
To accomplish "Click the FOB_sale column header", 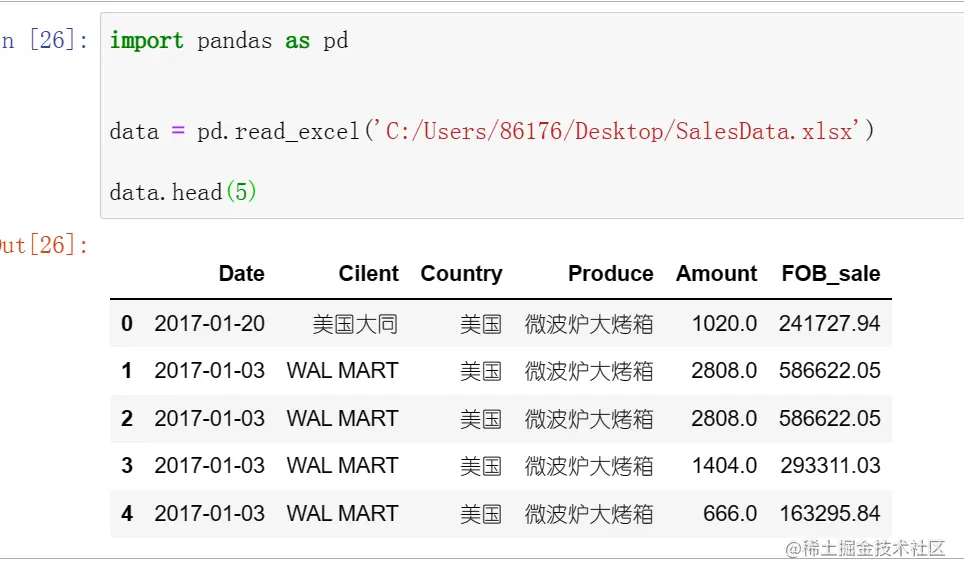I will [830, 274].
